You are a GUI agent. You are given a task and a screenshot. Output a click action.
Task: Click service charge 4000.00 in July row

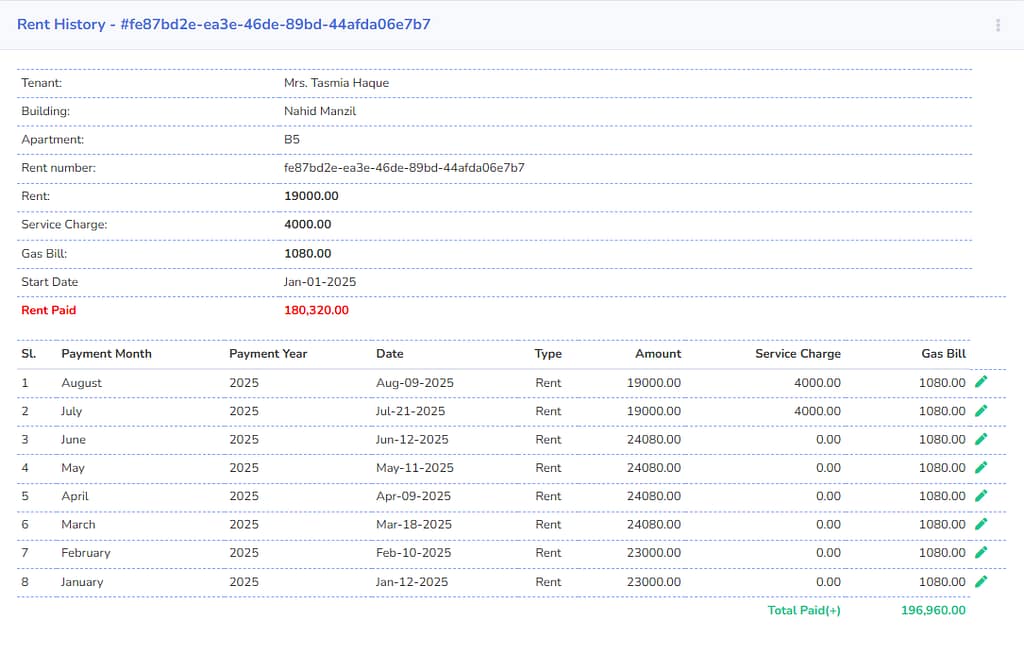(817, 411)
